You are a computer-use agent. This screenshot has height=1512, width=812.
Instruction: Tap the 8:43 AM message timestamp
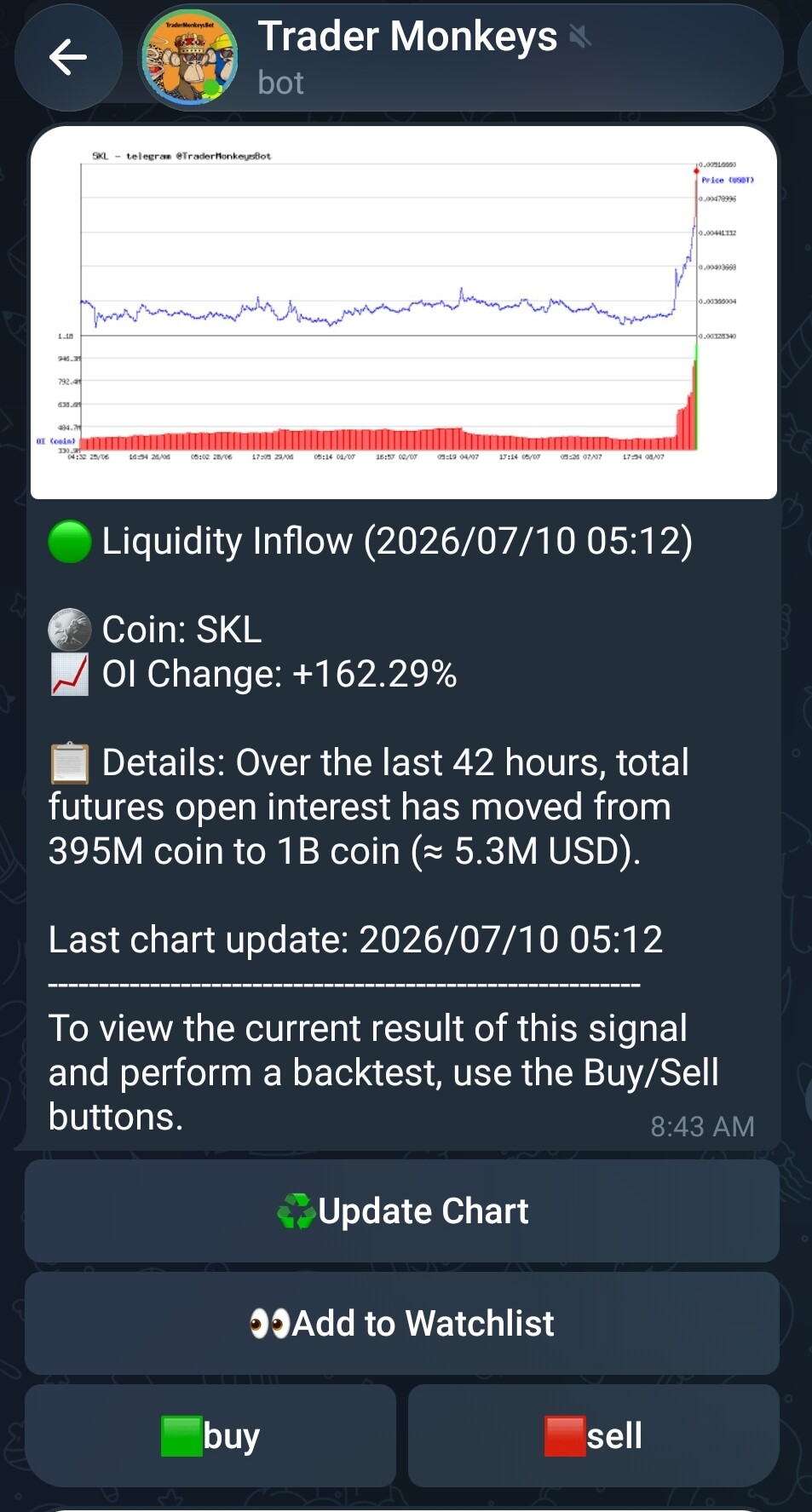point(703,1126)
